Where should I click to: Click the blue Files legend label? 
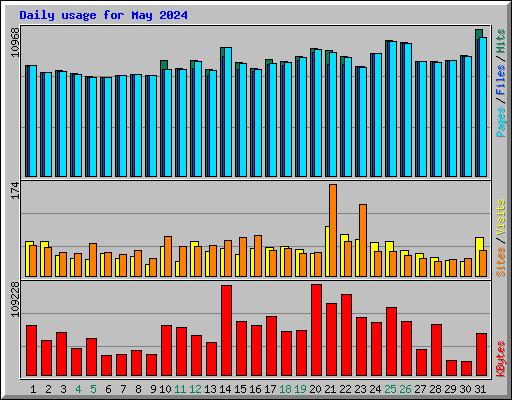[501, 79]
